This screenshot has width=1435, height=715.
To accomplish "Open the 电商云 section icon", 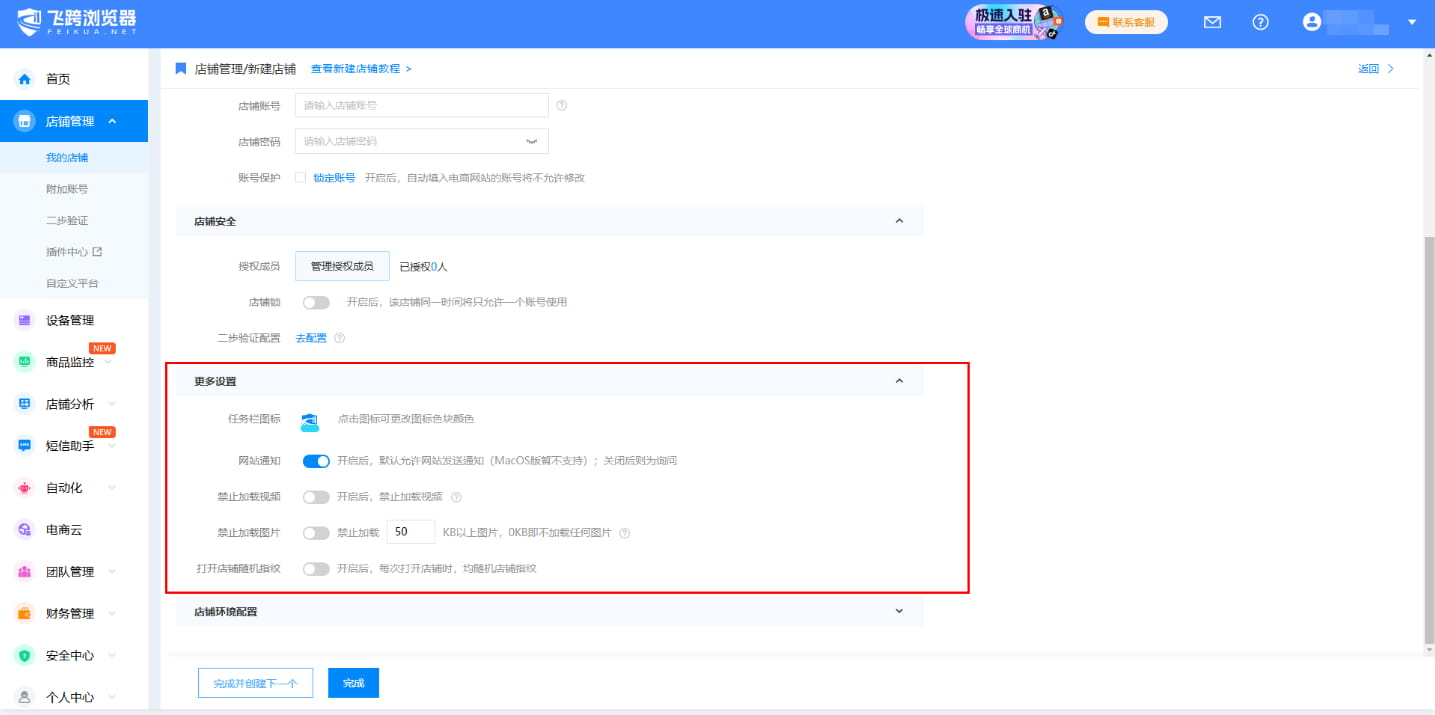I will 24,529.
